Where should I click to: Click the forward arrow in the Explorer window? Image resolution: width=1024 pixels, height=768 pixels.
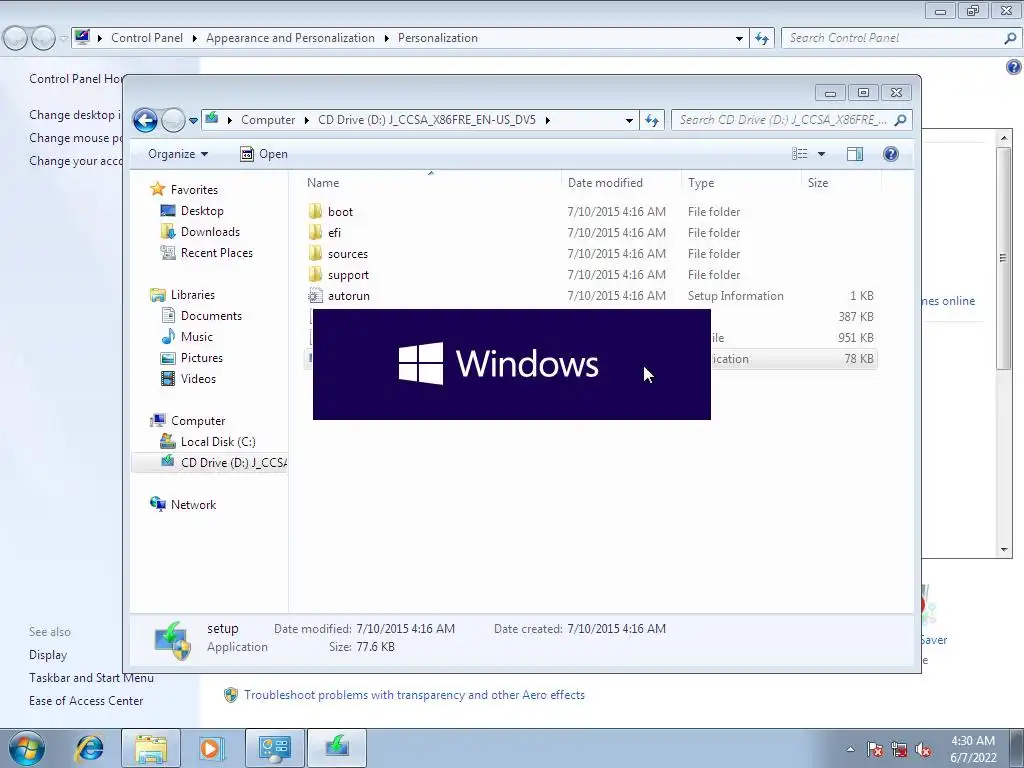click(x=173, y=120)
